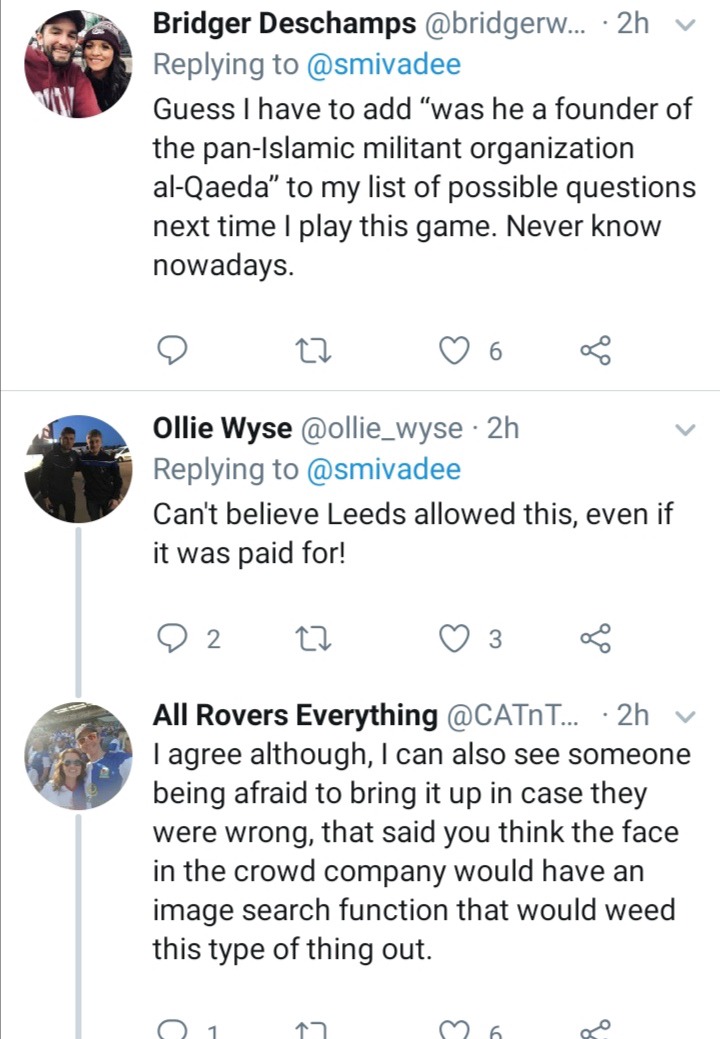720x1039 pixels.
Task: Tap @smivadee mention in Ollie Wyse's reply
Action: (384, 469)
